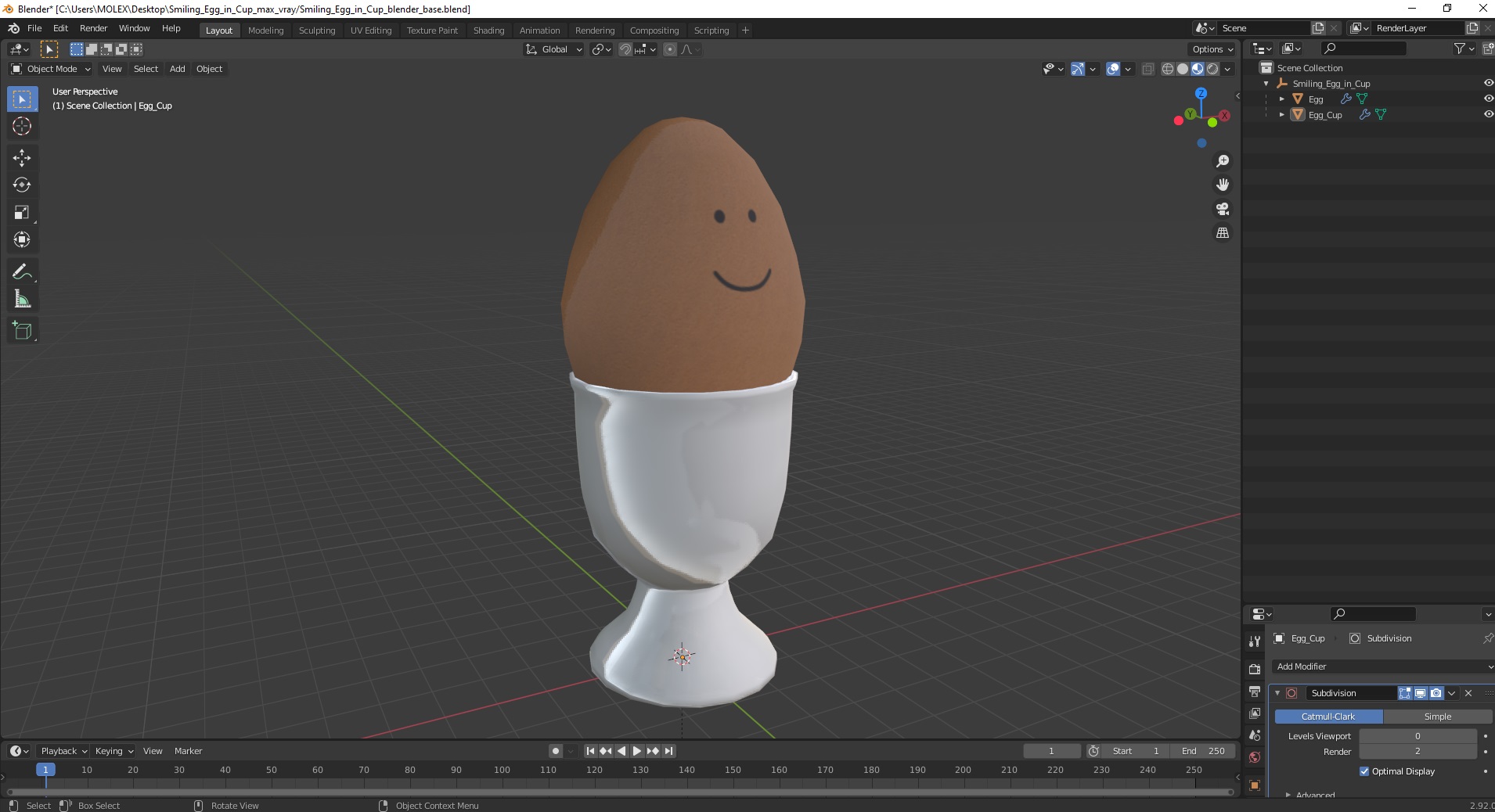
Task: Activate the Transform tool
Action: click(x=22, y=240)
